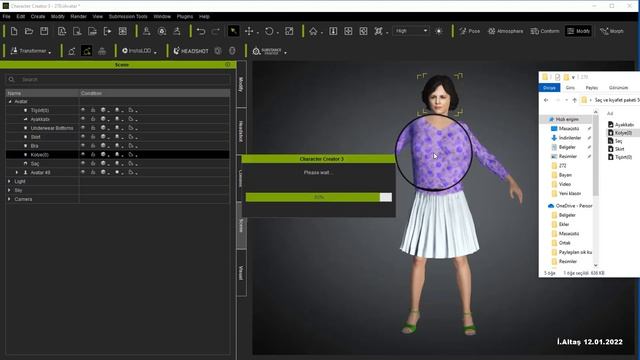Screen dimensions: 640x360
Task: Click the Pose button
Action: (469, 31)
